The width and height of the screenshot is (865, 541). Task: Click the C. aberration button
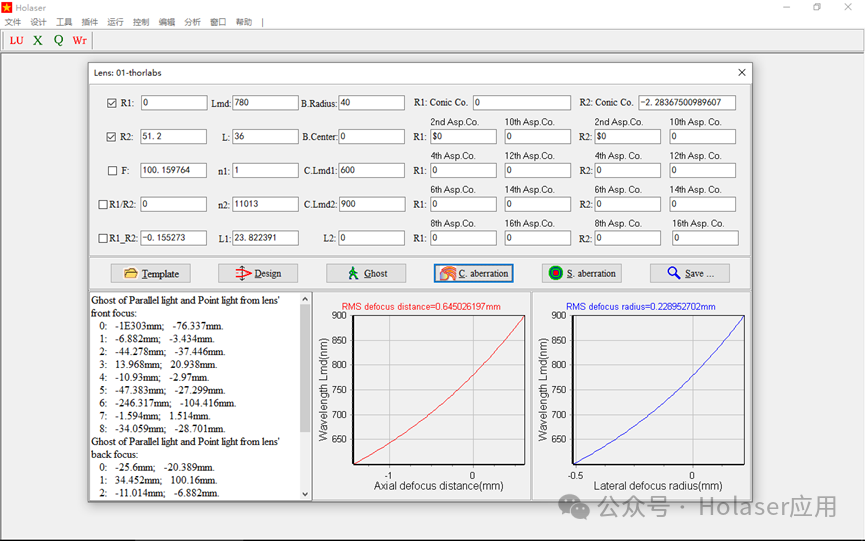(474, 274)
